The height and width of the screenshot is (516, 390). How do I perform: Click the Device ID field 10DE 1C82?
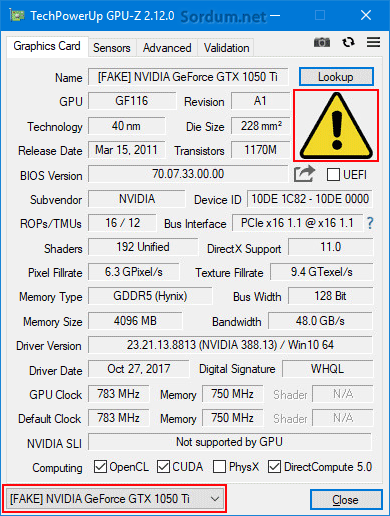pos(310,199)
